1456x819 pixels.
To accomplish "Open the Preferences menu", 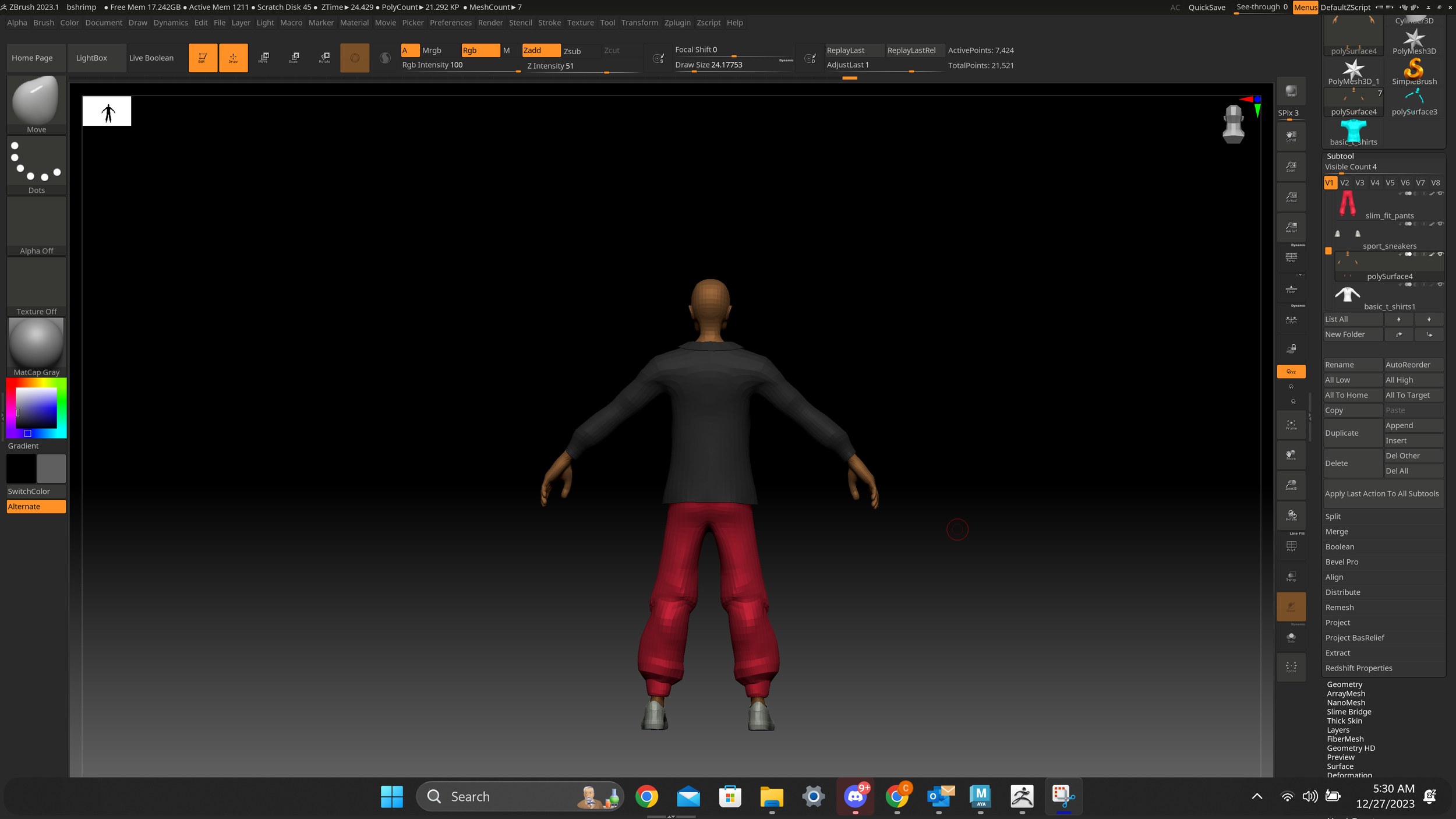I will point(451,23).
